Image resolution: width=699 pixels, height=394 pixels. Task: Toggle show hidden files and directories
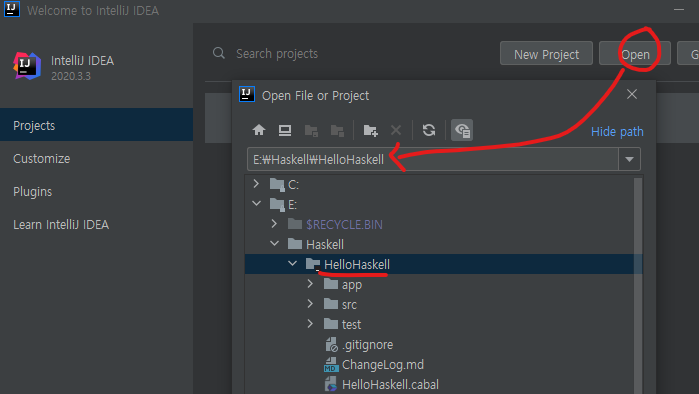(x=462, y=130)
